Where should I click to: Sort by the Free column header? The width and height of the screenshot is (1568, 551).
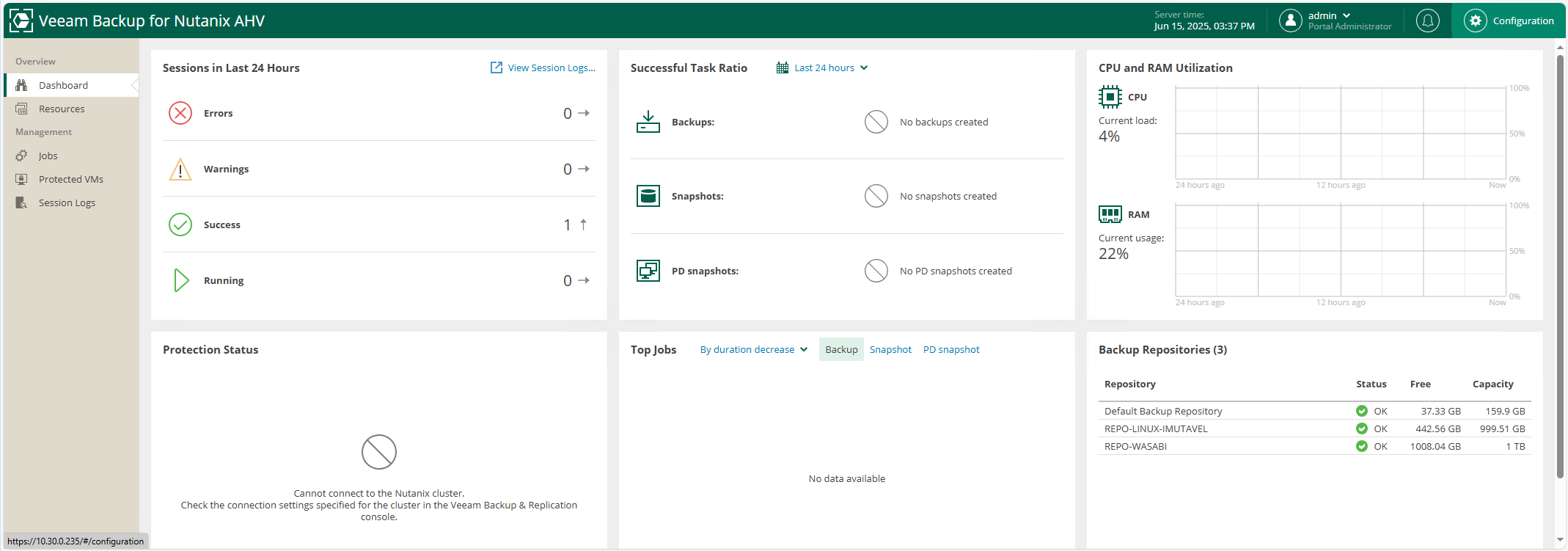(1420, 384)
